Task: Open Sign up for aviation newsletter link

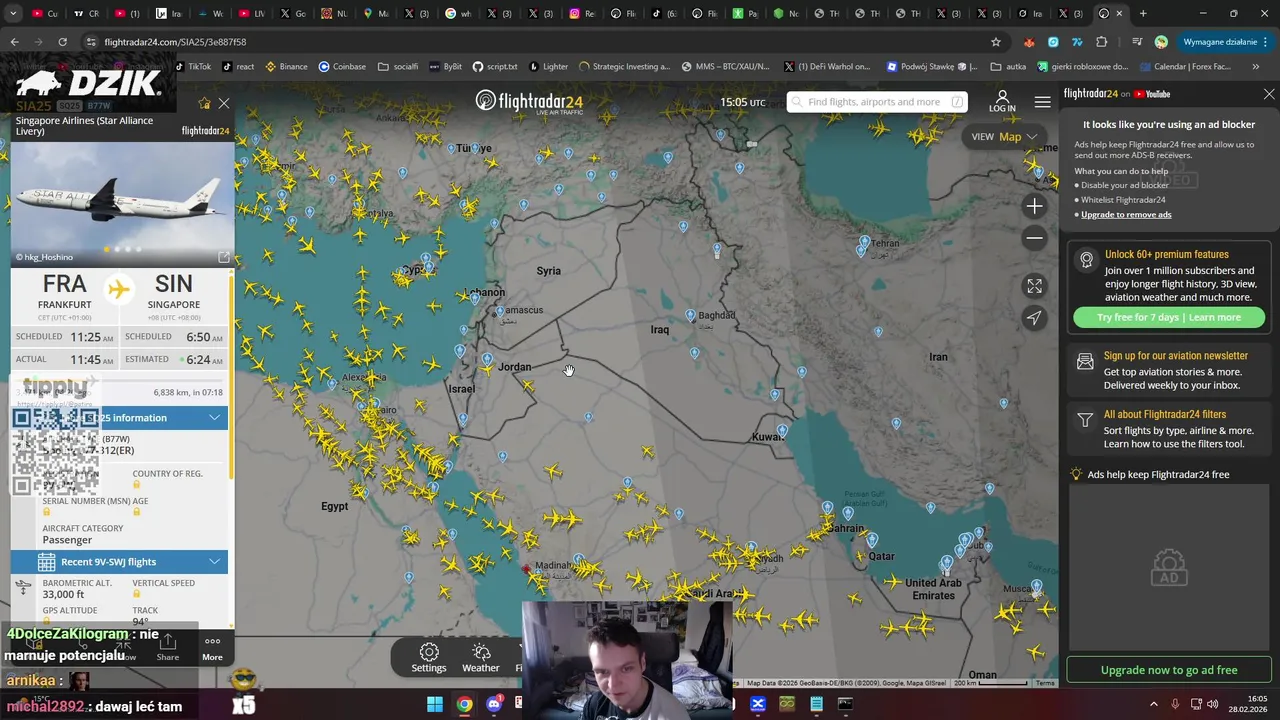Action: coord(1176,356)
